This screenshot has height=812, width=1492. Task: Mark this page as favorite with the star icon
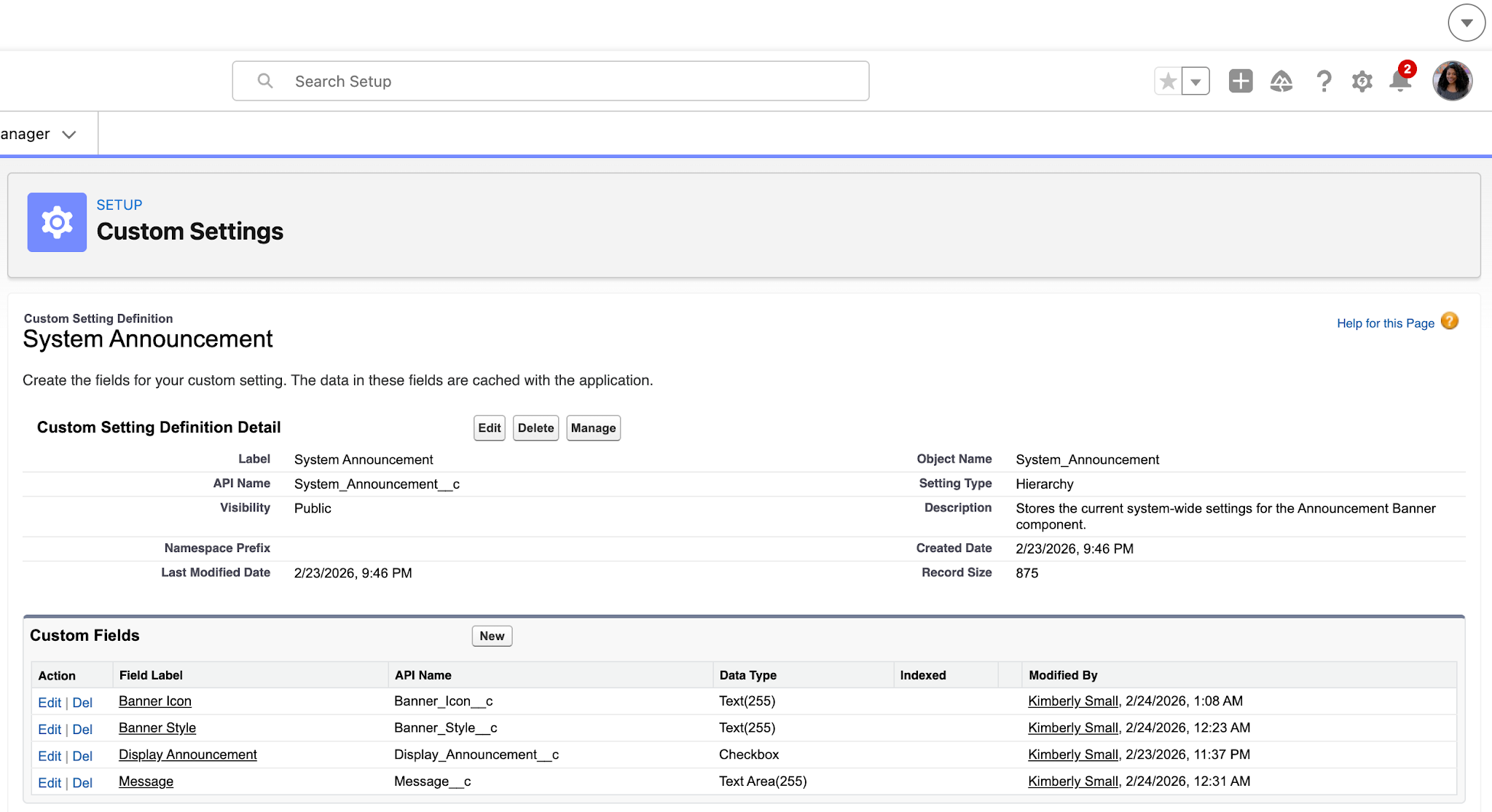[x=1166, y=81]
